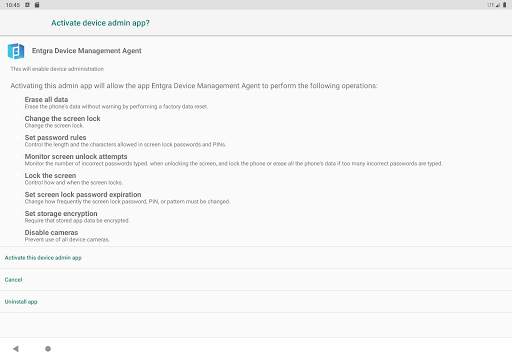Tap the 10:45 clock in status bar
Image resolution: width=512 pixels, height=360 pixels.
[x=13, y=5]
